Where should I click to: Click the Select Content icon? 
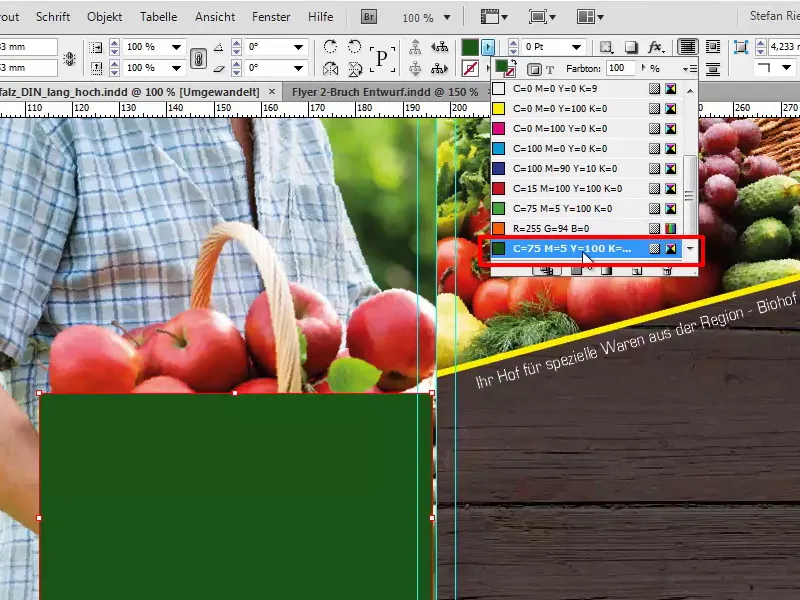pyautogui.click(x=415, y=68)
